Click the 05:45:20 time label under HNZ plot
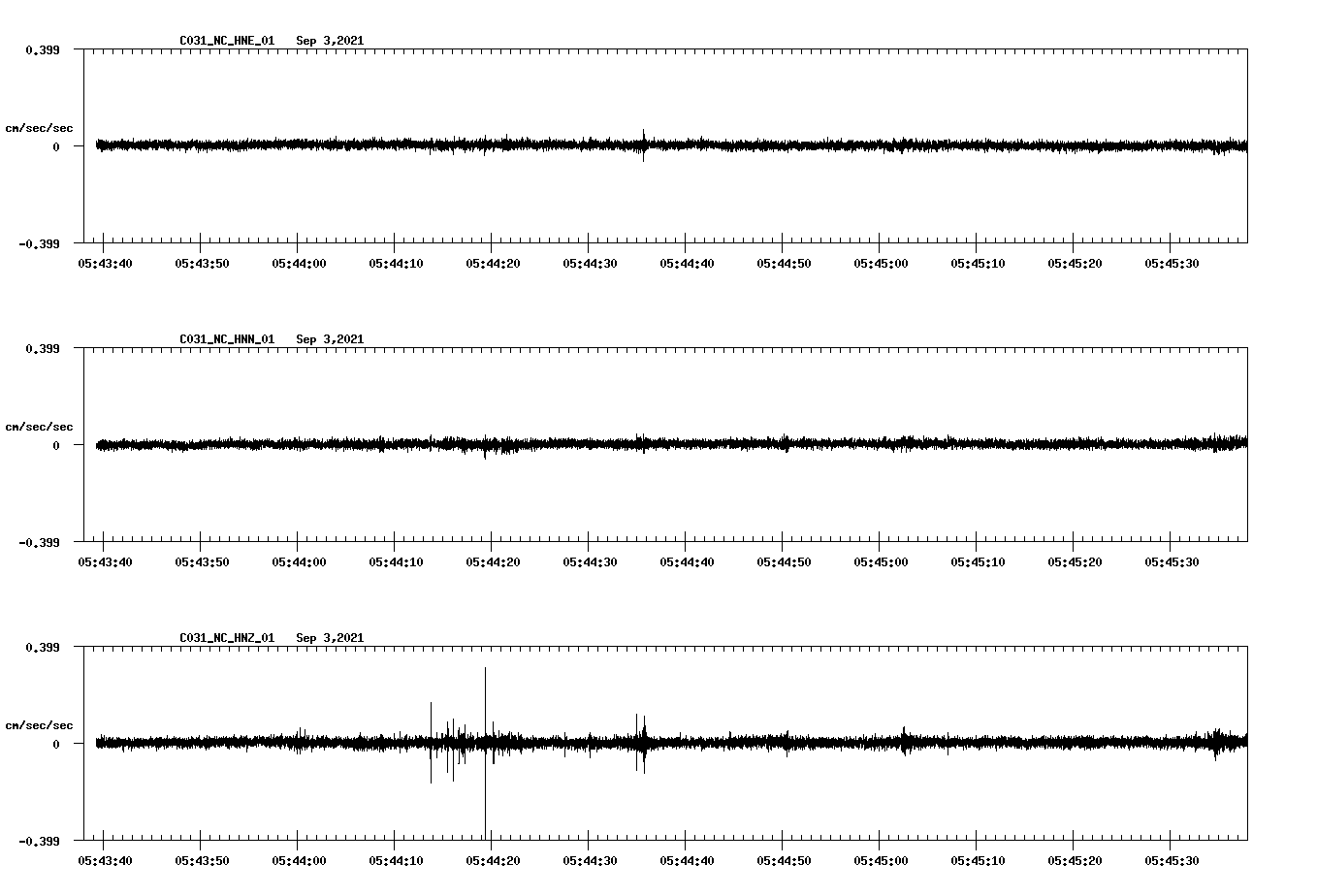1317x896 pixels. (x=1075, y=861)
